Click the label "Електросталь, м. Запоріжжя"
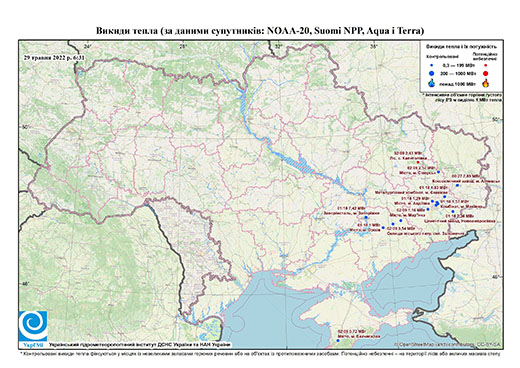 (x=351, y=213)
